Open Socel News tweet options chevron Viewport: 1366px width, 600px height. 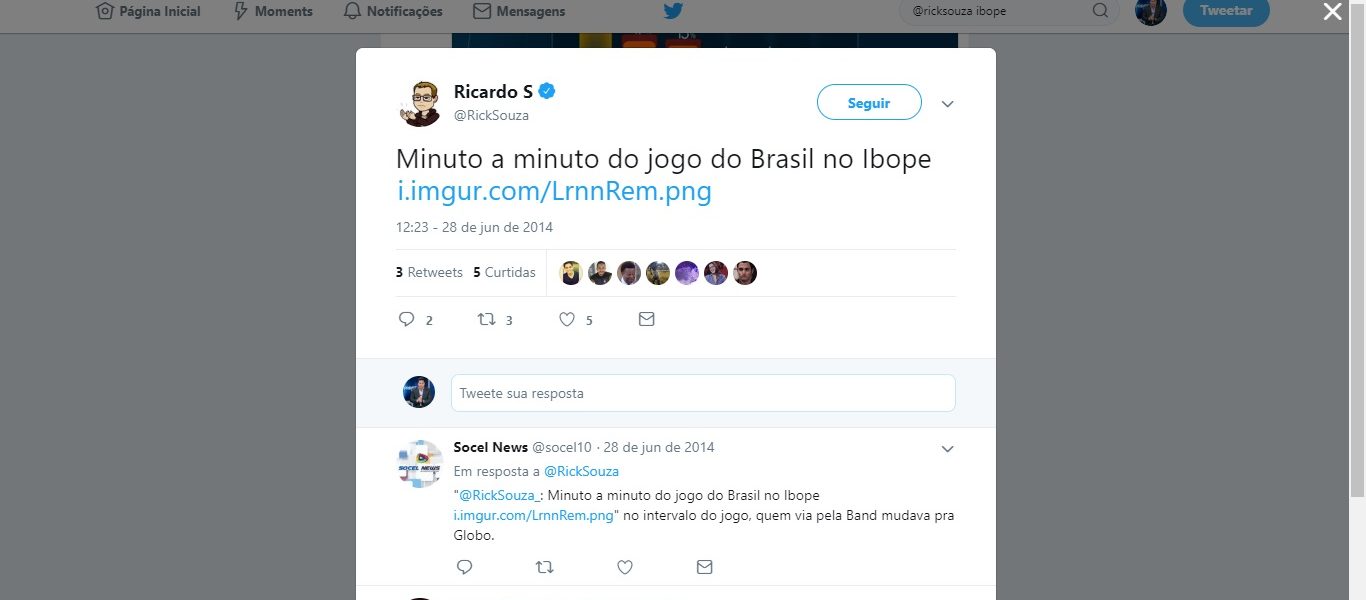(948, 449)
